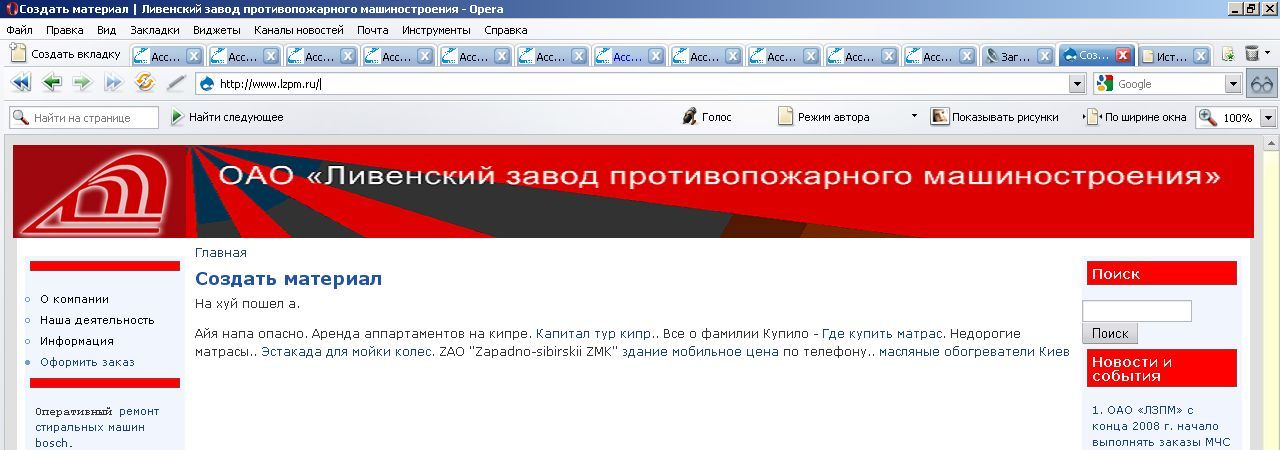Click the Эстакада для мойки колес link

click(x=346, y=352)
